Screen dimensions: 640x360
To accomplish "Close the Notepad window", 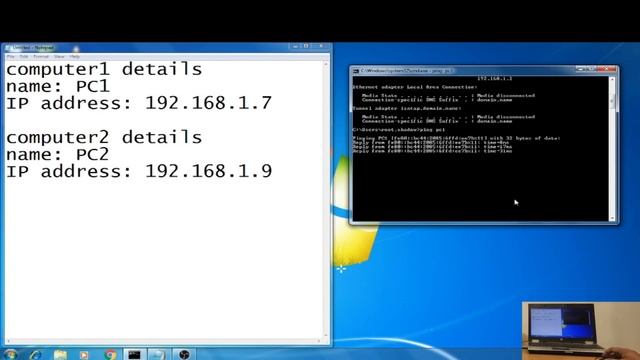I will (x=321, y=46).
